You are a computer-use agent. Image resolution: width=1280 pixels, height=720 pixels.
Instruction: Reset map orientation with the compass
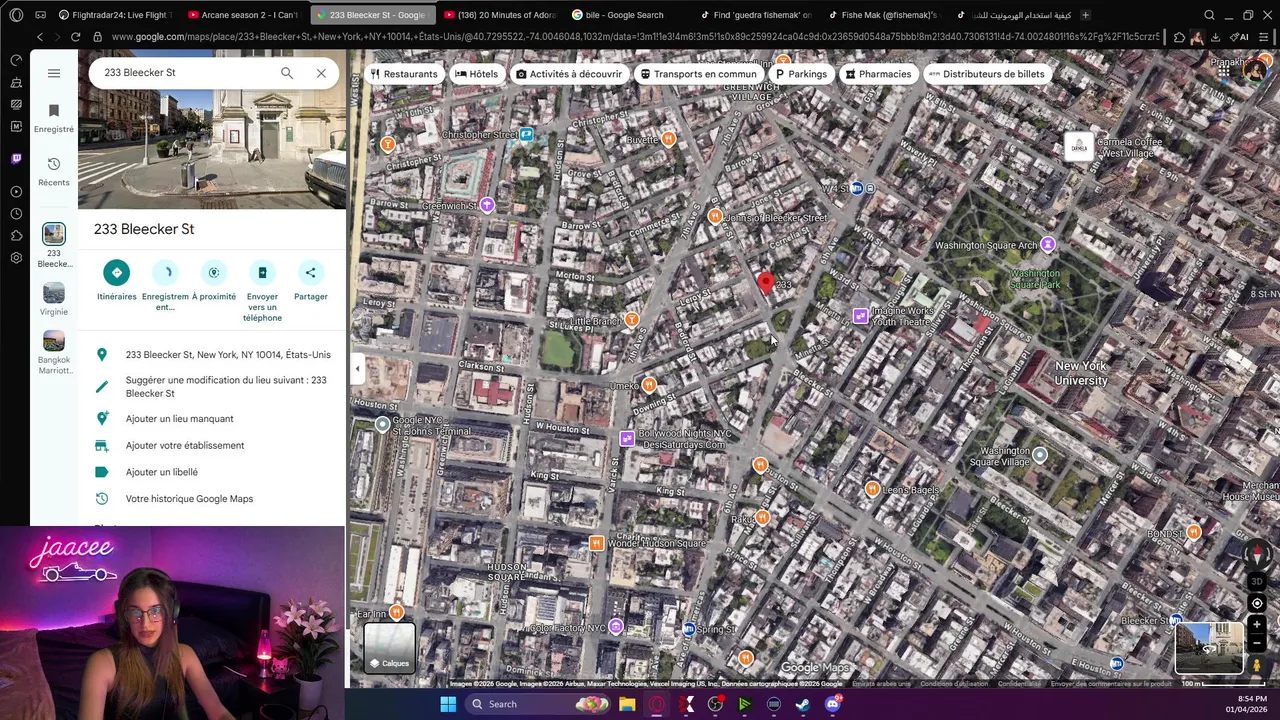pyautogui.click(x=1258, y=553)
